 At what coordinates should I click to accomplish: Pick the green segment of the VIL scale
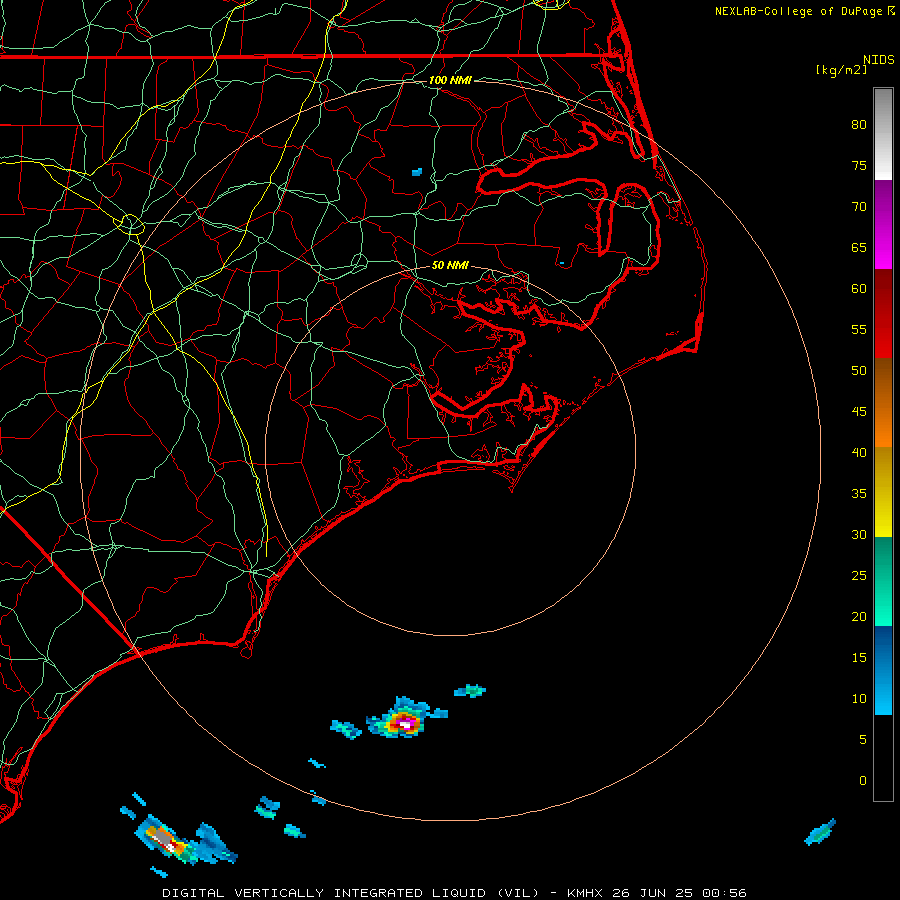(883, 581)
